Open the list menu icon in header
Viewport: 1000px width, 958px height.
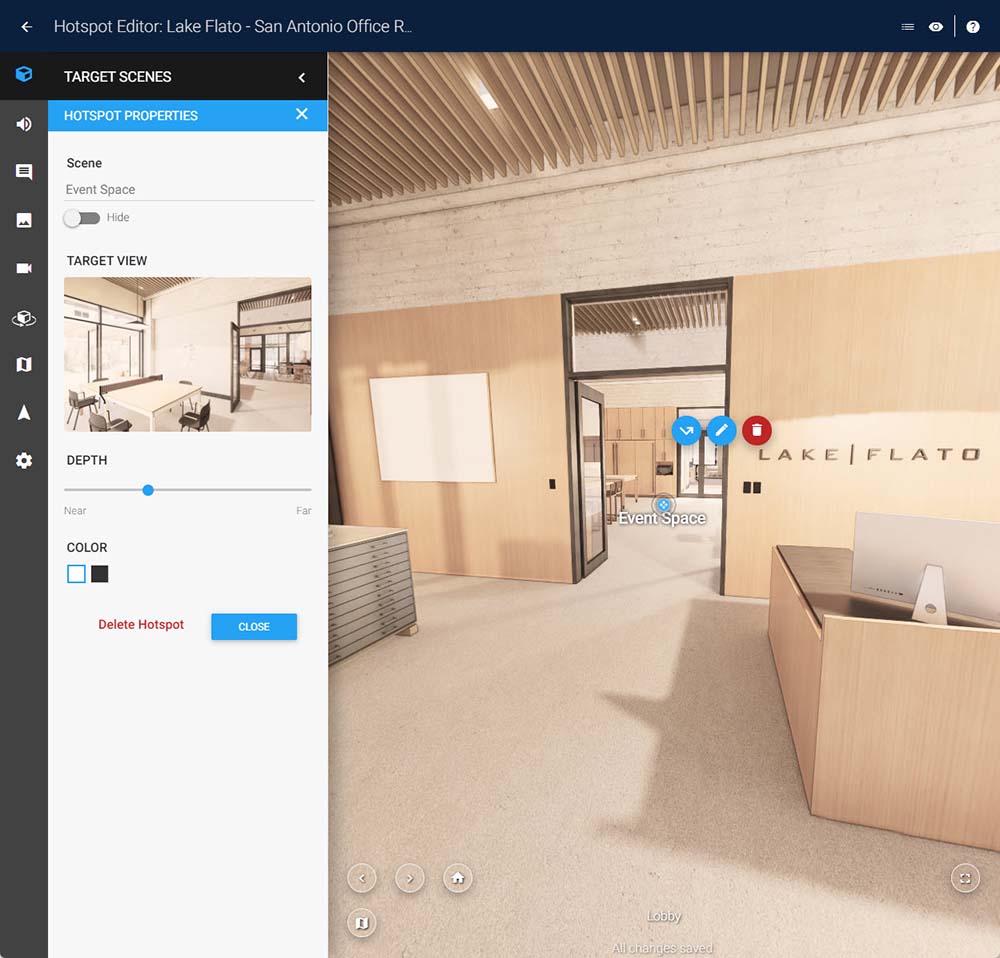907,27
